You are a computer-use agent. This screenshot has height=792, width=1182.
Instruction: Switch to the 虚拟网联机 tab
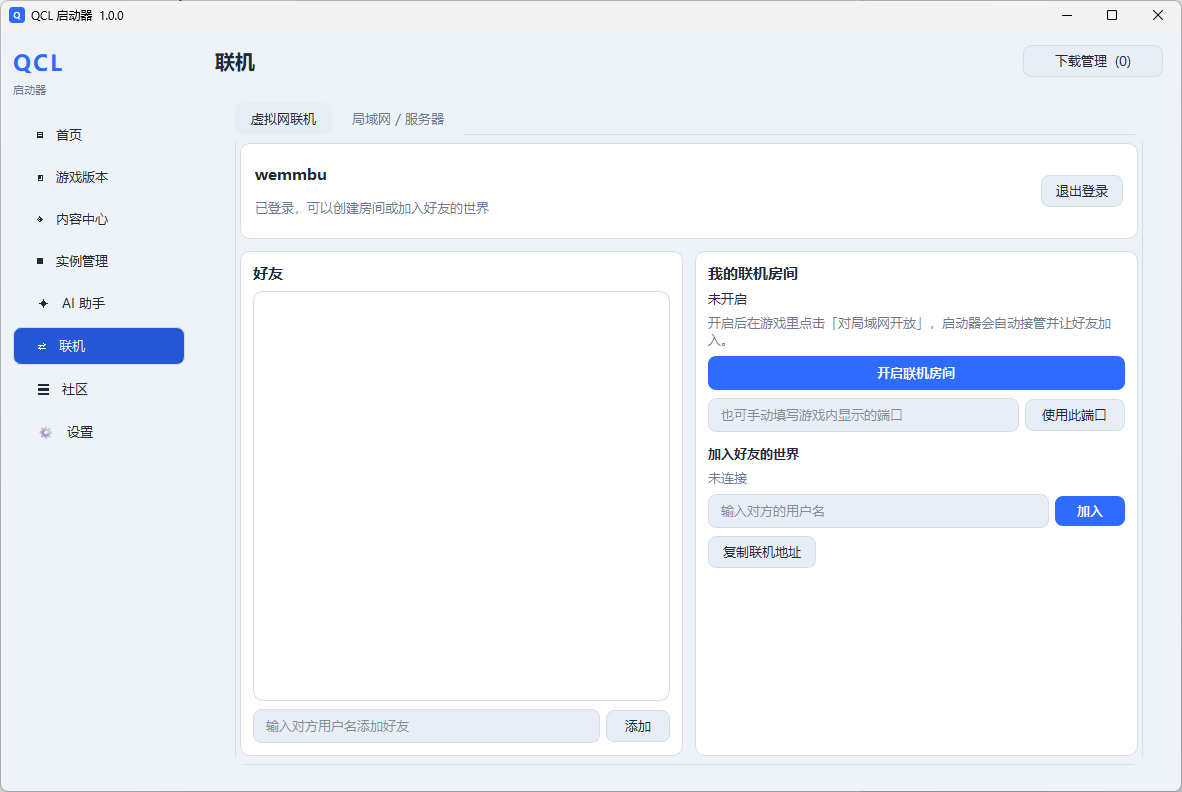[x=283, y=119]
